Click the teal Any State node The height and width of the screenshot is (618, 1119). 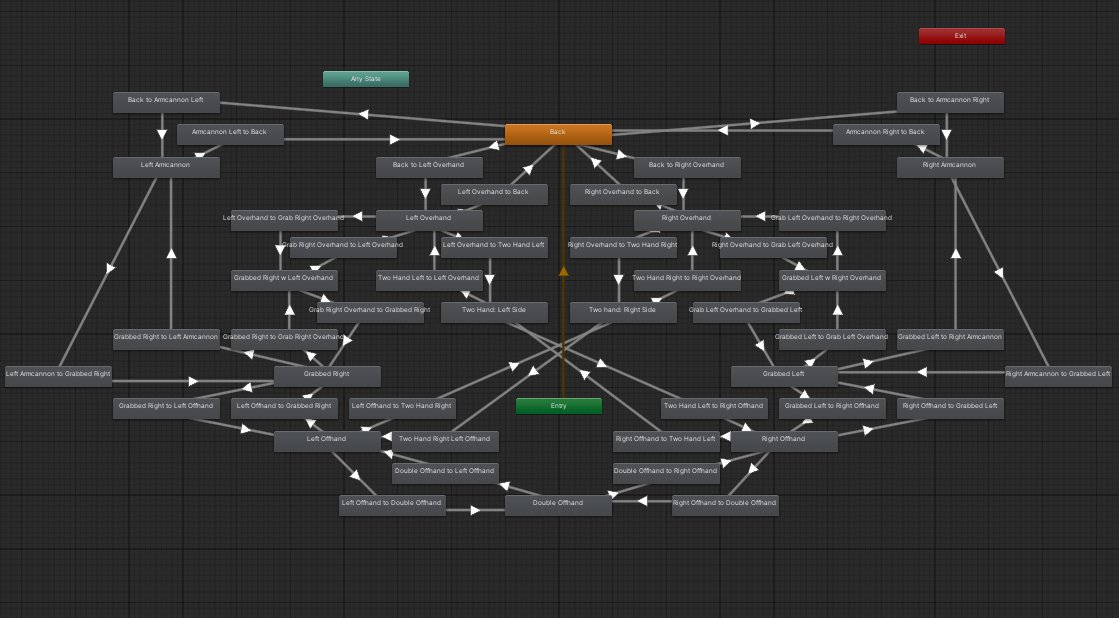pyautogui.click(x=365, y=79)
